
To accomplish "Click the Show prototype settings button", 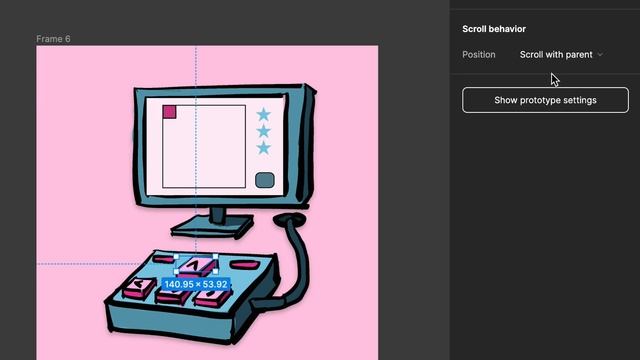I will [x=545, y=100].
